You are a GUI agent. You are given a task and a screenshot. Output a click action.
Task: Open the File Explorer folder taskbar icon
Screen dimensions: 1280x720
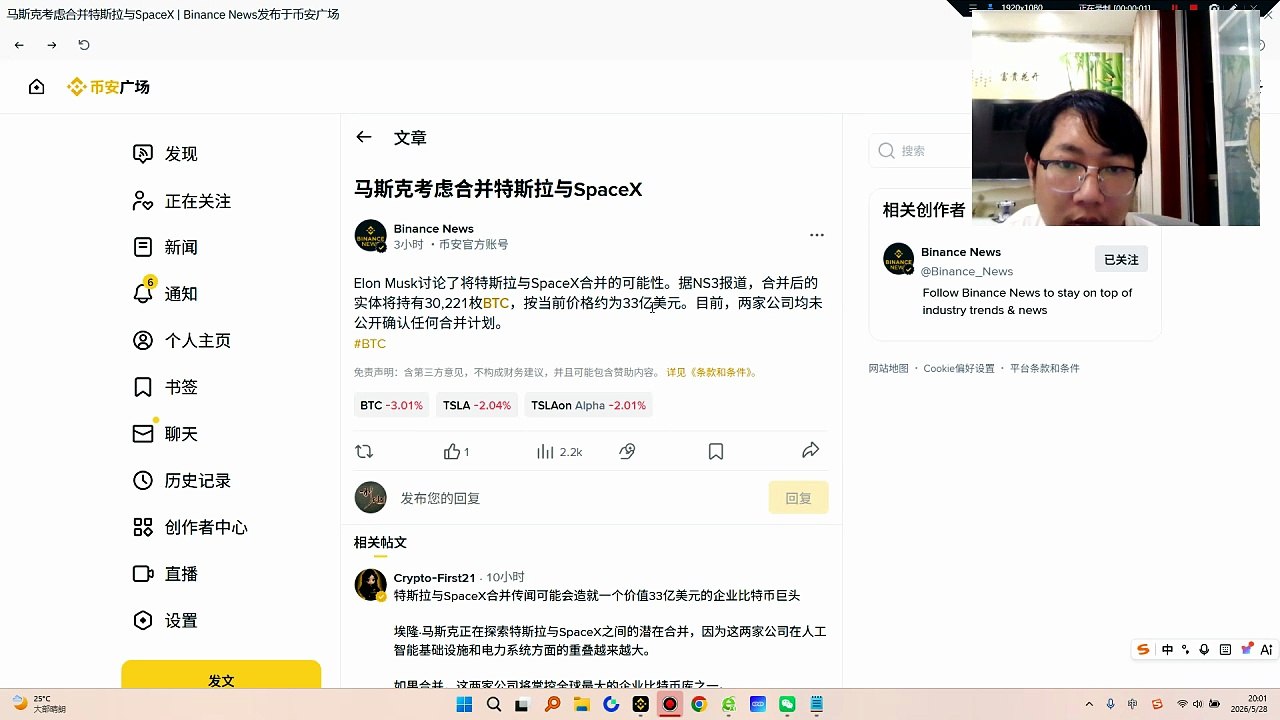point(581,704)
